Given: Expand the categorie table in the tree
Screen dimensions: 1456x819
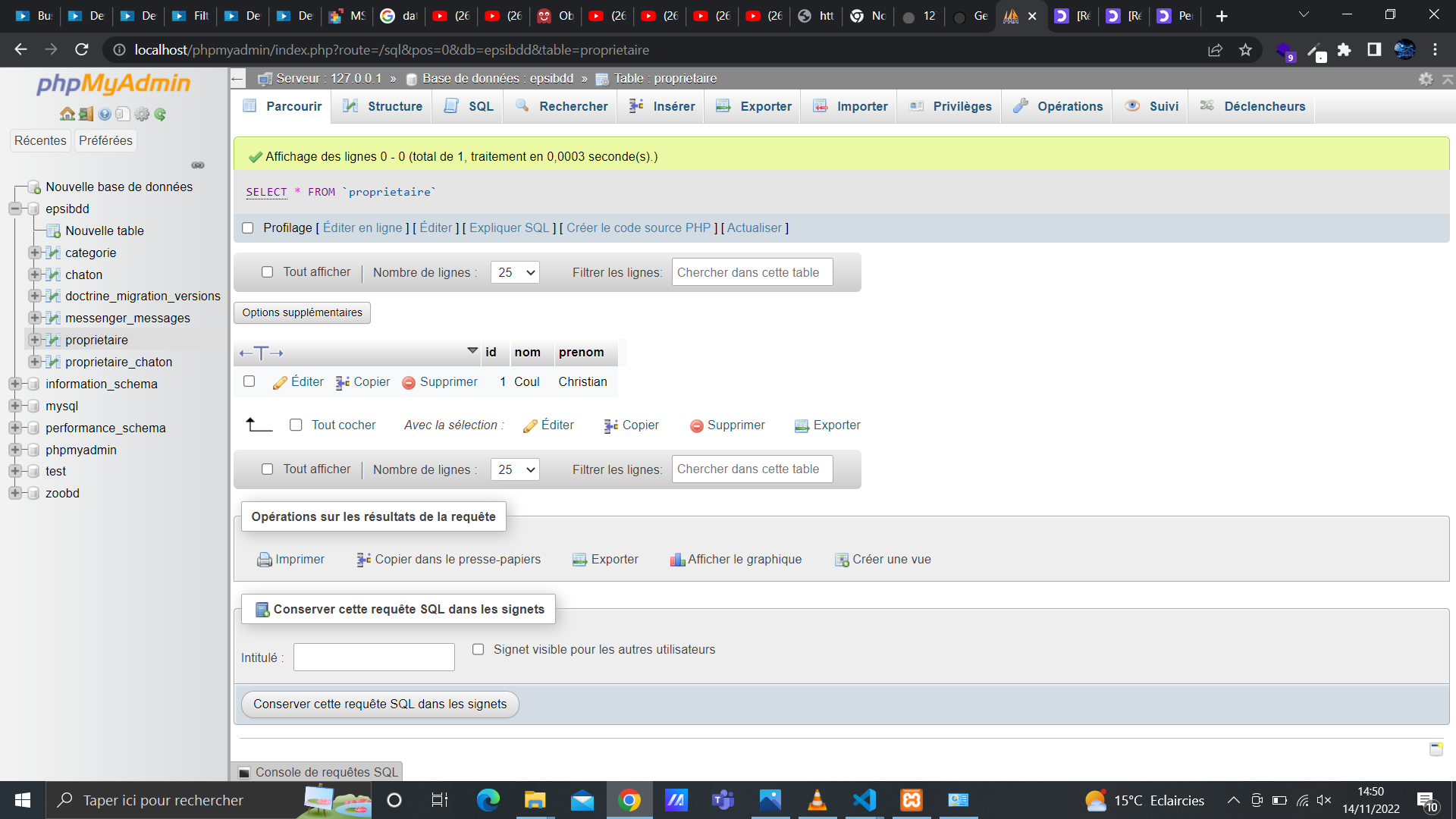Looking at the screenshot, I should [x=33, y=253].
